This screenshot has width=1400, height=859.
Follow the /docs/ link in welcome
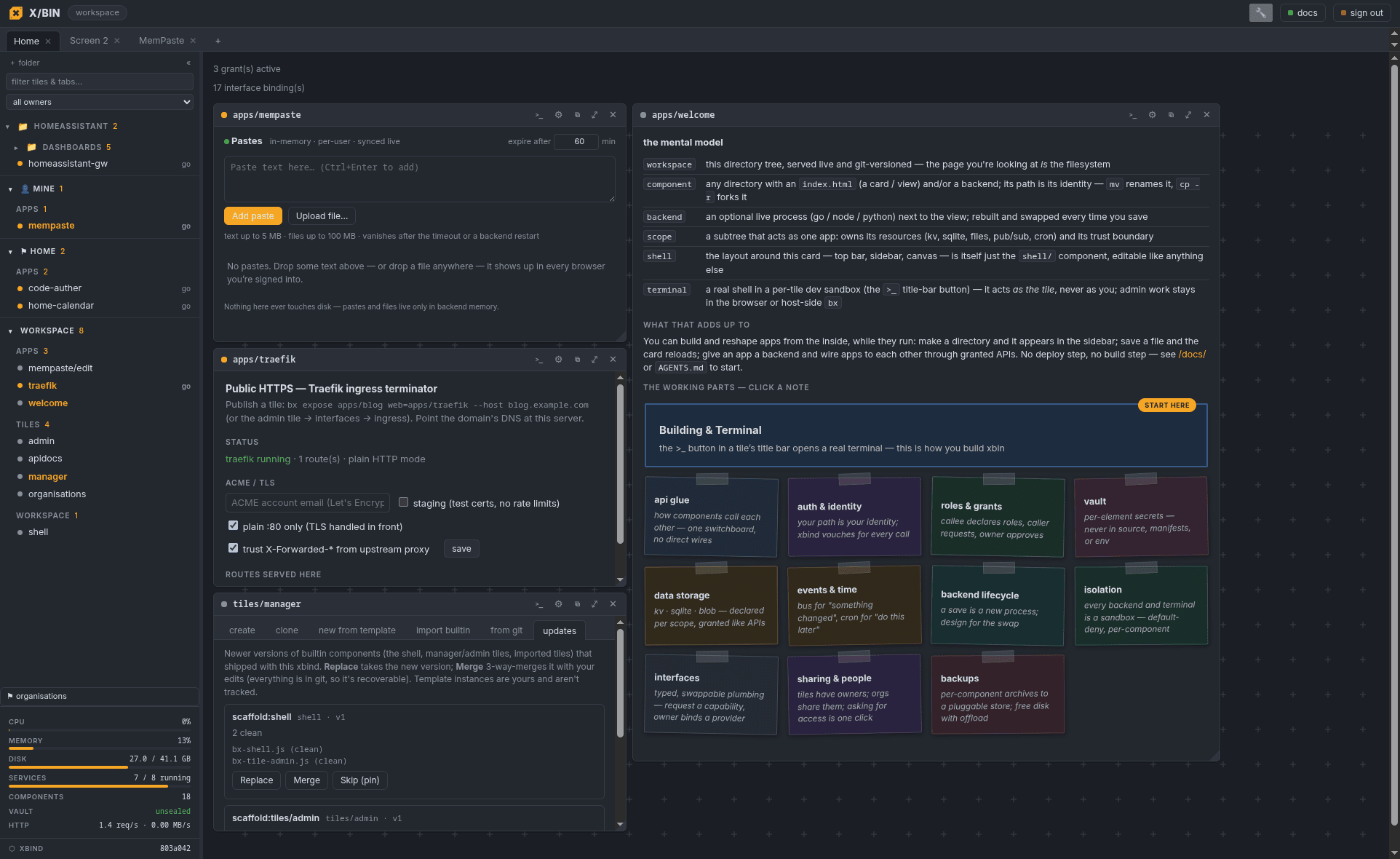click(x=1192, y=355)
